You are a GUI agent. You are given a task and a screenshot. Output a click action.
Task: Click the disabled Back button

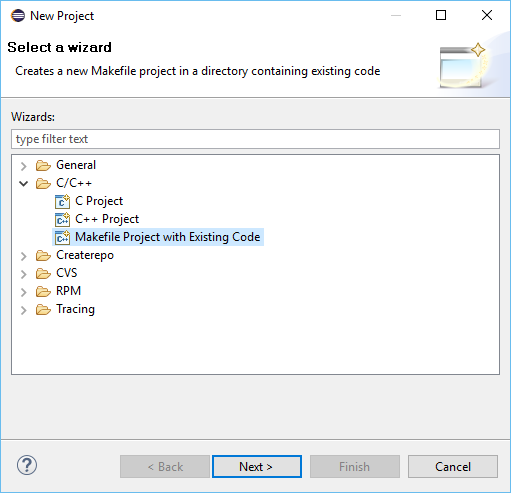point(165,466)
